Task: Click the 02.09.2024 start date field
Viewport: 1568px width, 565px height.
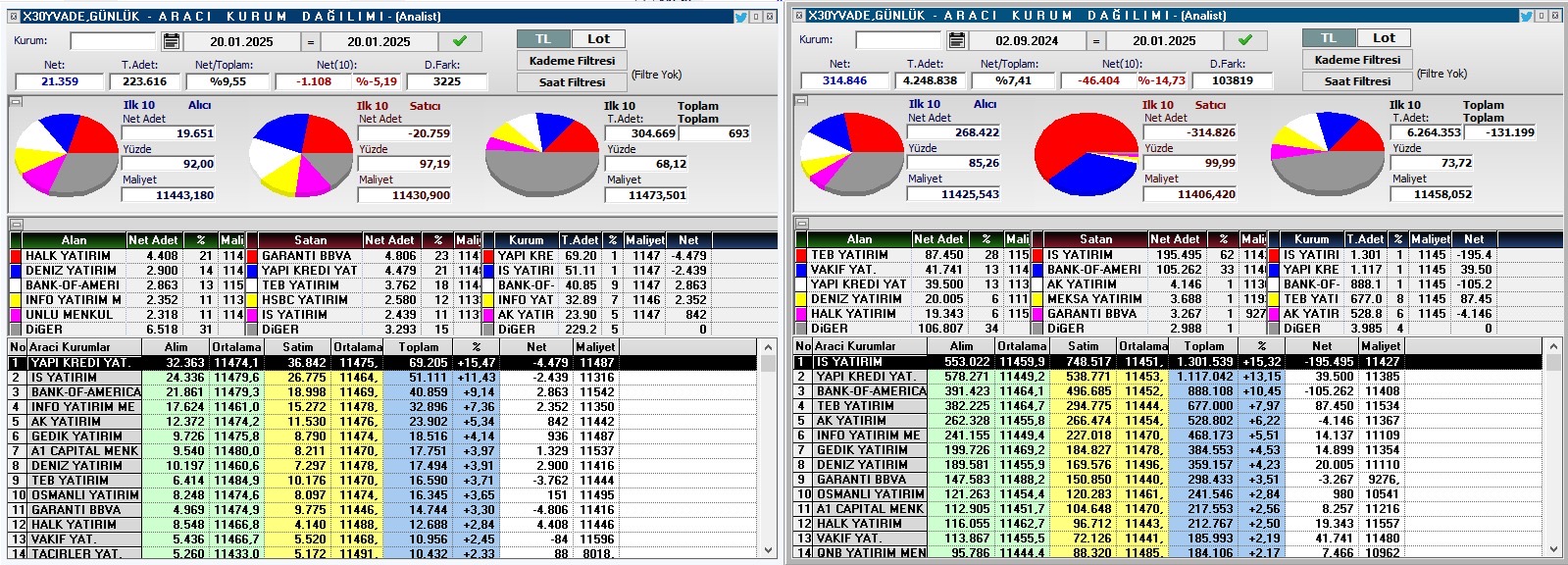Action: [1027, 40]
